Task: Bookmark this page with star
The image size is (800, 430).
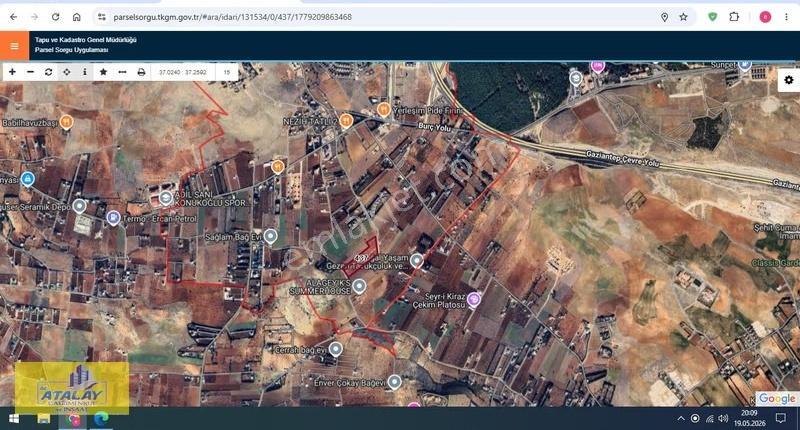Action: (684, 17)
